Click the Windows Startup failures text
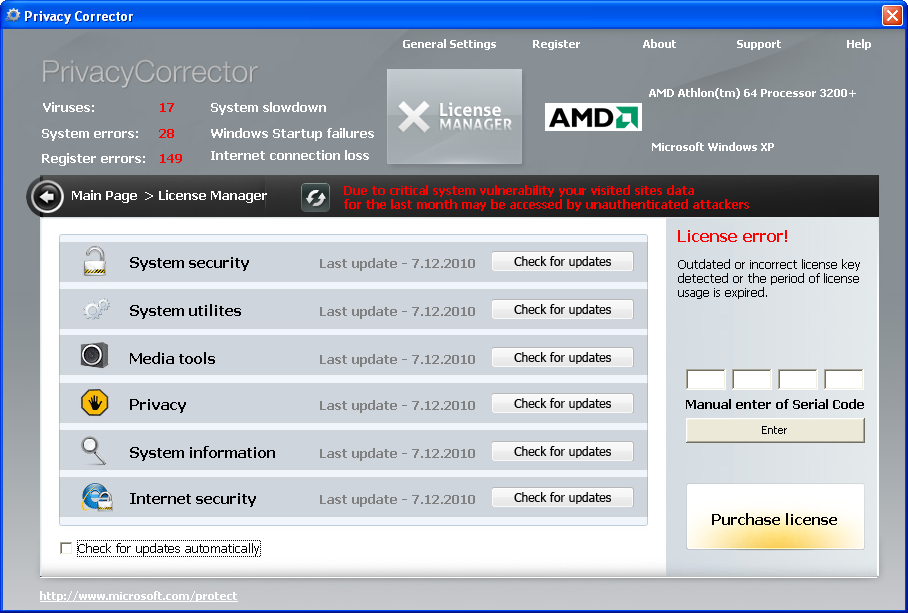Screen dimensions: 908x613 pos(292,134)
